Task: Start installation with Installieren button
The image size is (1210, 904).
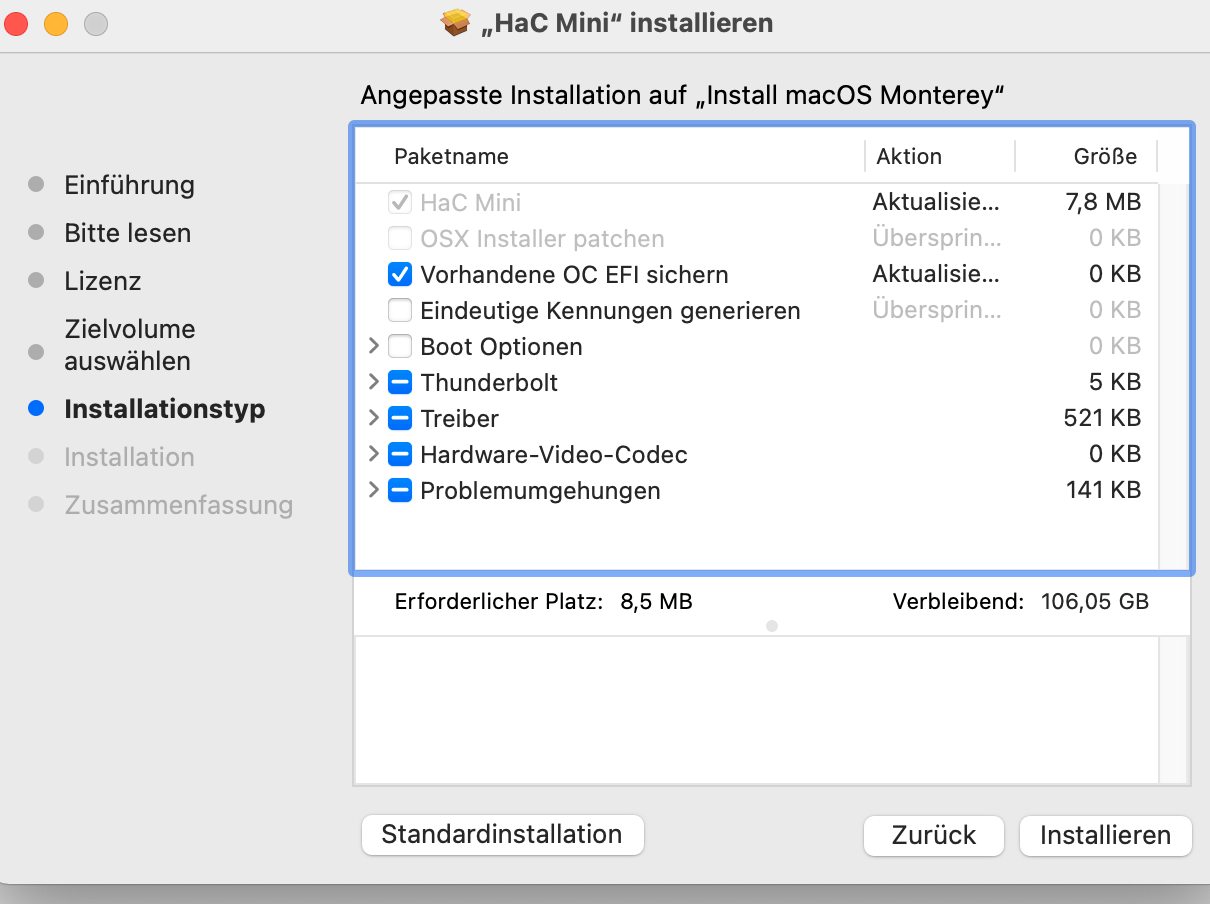Action: (1105, 836)
